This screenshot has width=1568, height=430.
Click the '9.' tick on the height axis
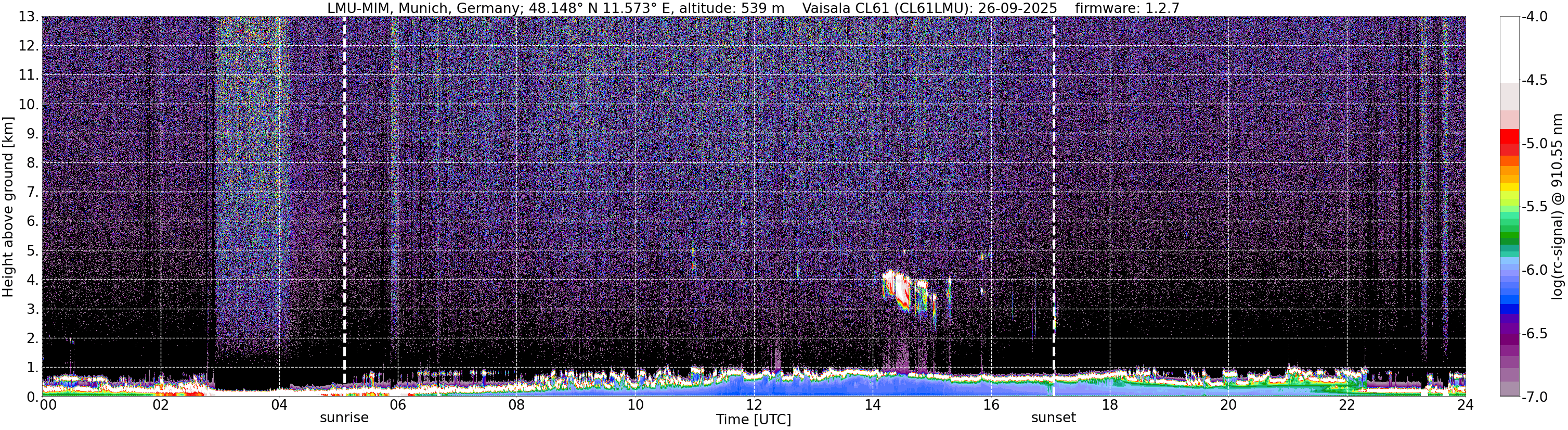tap(33, 134)
